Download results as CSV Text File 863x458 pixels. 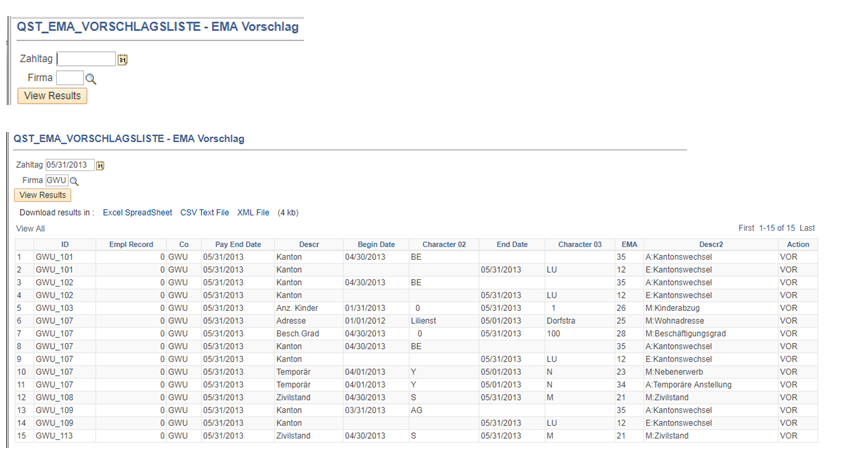pos(205,212)
